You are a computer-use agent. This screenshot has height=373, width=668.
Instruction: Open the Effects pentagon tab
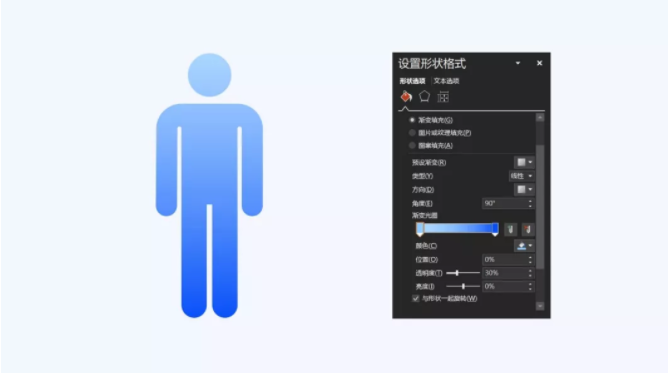click(424, 97)
